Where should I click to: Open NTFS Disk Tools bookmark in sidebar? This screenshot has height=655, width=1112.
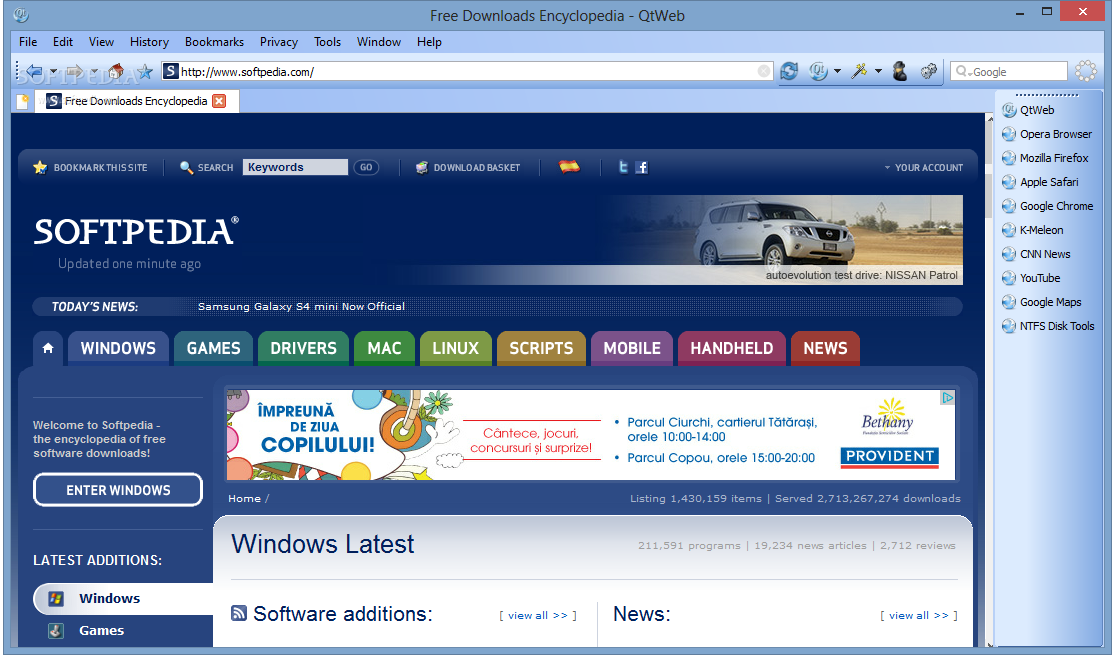coord(1047,327)
